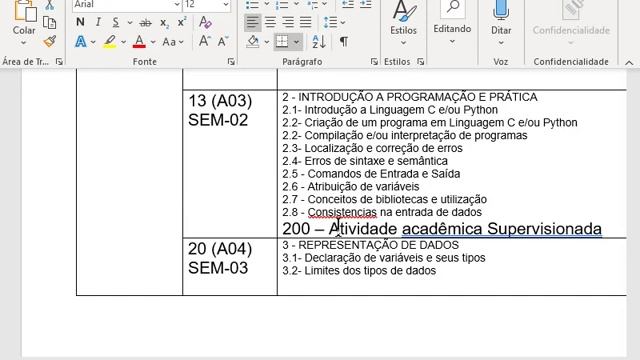Open Estilos styles gallery
The image size is (640, 360).
click(x=403, y=23)
